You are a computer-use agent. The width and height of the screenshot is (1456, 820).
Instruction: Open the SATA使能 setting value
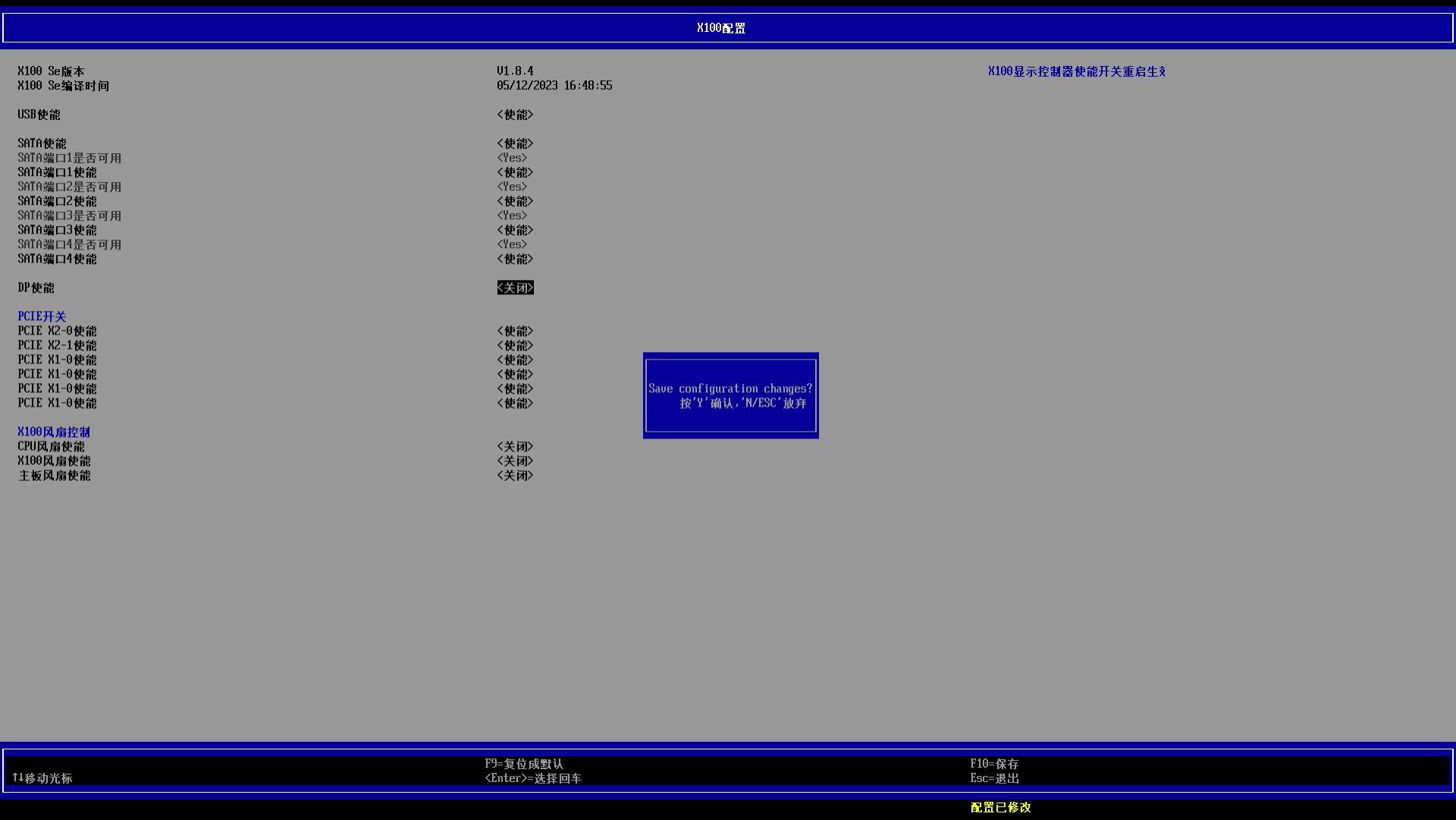point(515,143)
